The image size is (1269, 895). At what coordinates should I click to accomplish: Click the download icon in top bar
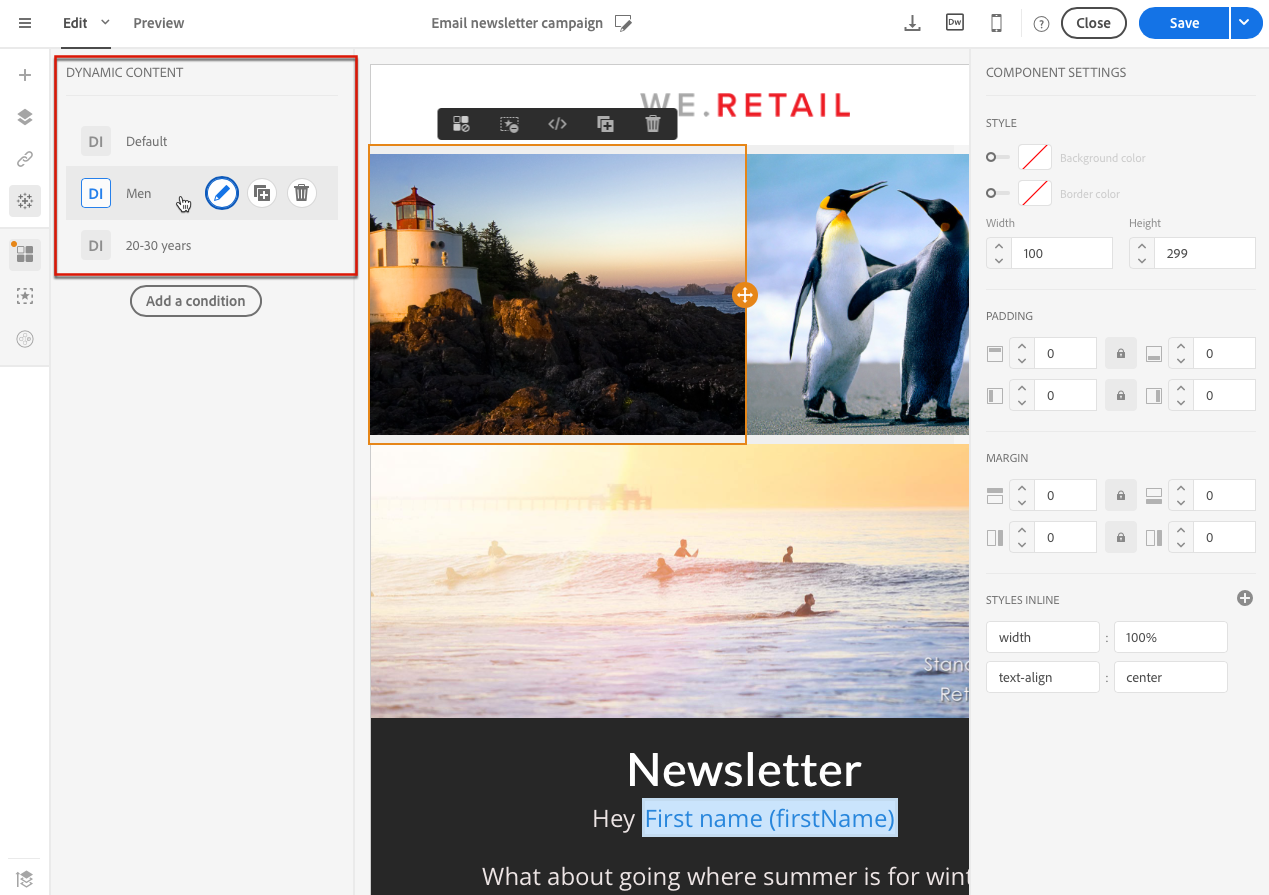pos(912,23)
